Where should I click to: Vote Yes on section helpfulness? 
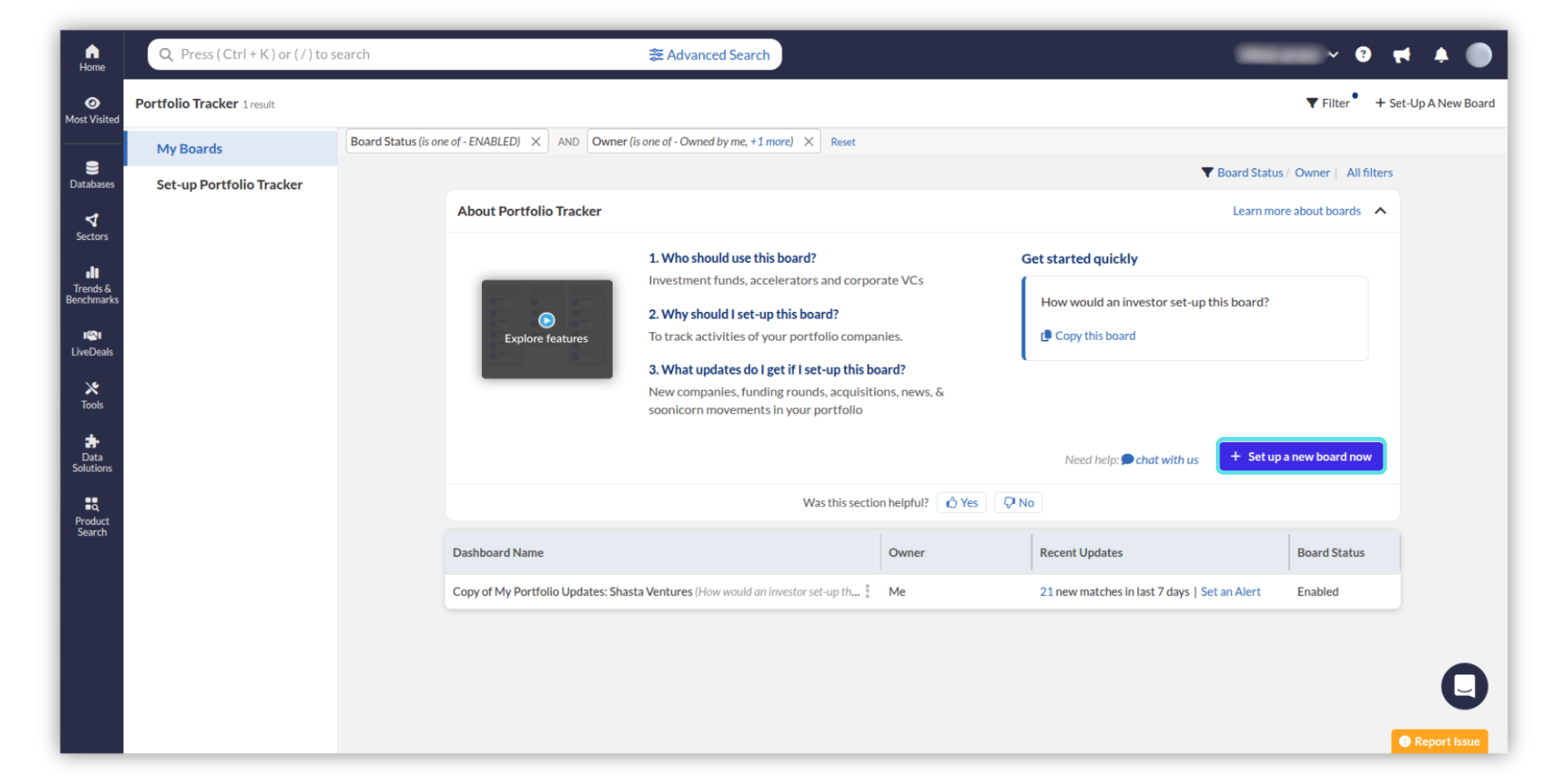(x=961, y=502)
